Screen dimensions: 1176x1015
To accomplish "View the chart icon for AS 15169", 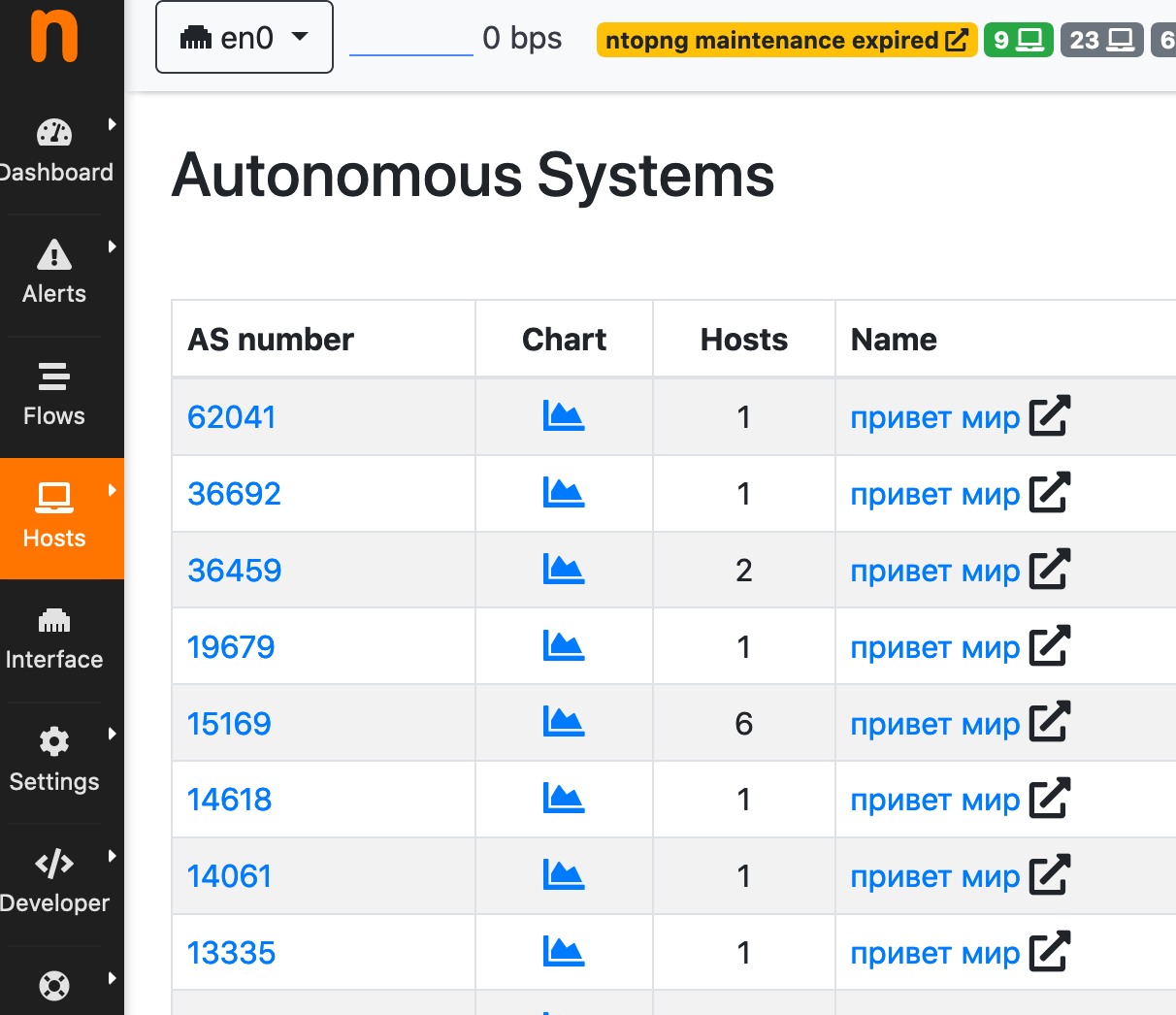I will 563,723.
